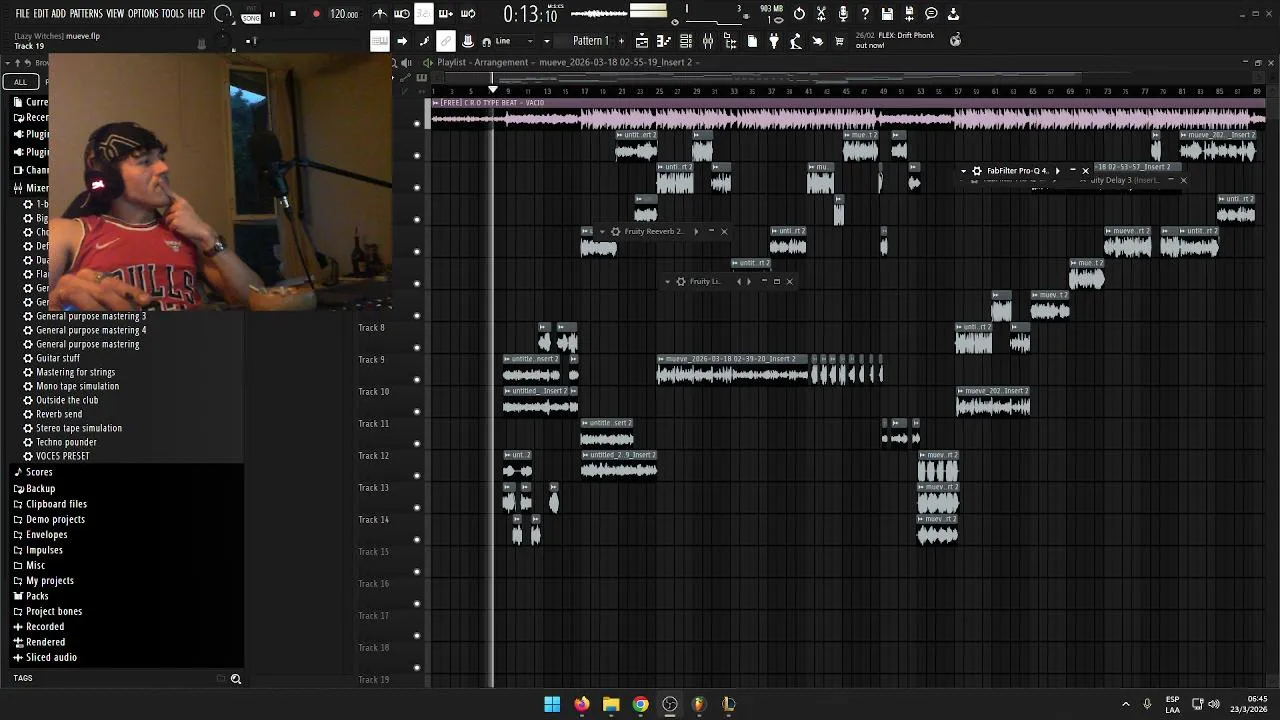Open the playlist view icon
Screen dimensions: 1280x720
pyautogui.click(x=642, y=41)
